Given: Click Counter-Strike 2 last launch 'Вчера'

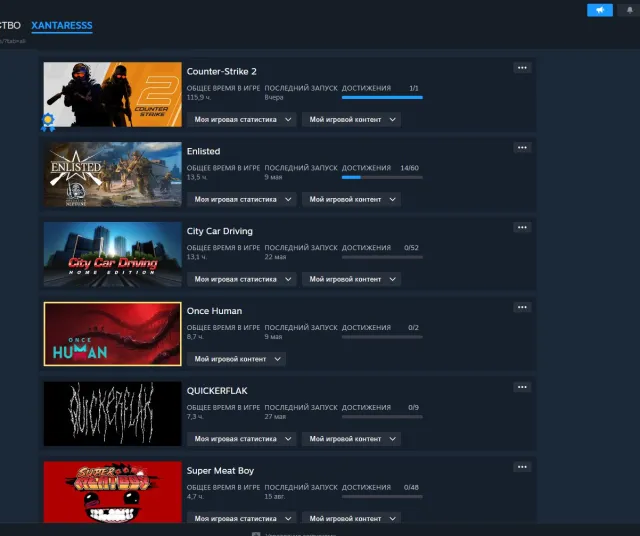Looking at the screenshot, I should pyautogui.click(x=273, y=98).
